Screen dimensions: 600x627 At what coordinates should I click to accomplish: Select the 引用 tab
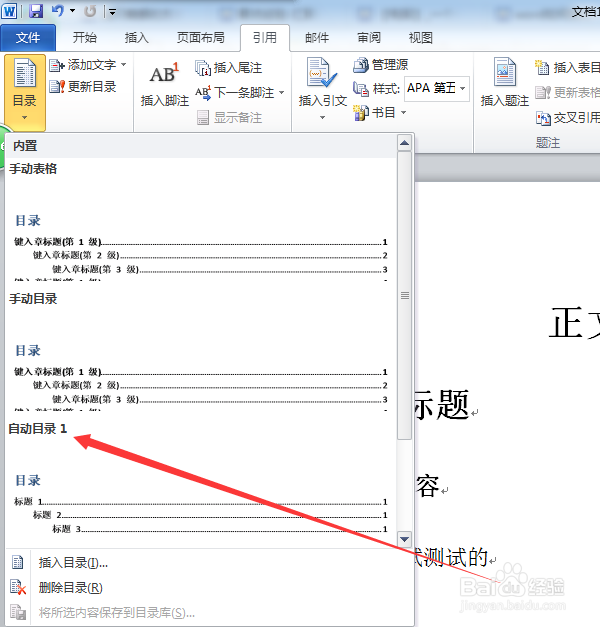[265, 38]
